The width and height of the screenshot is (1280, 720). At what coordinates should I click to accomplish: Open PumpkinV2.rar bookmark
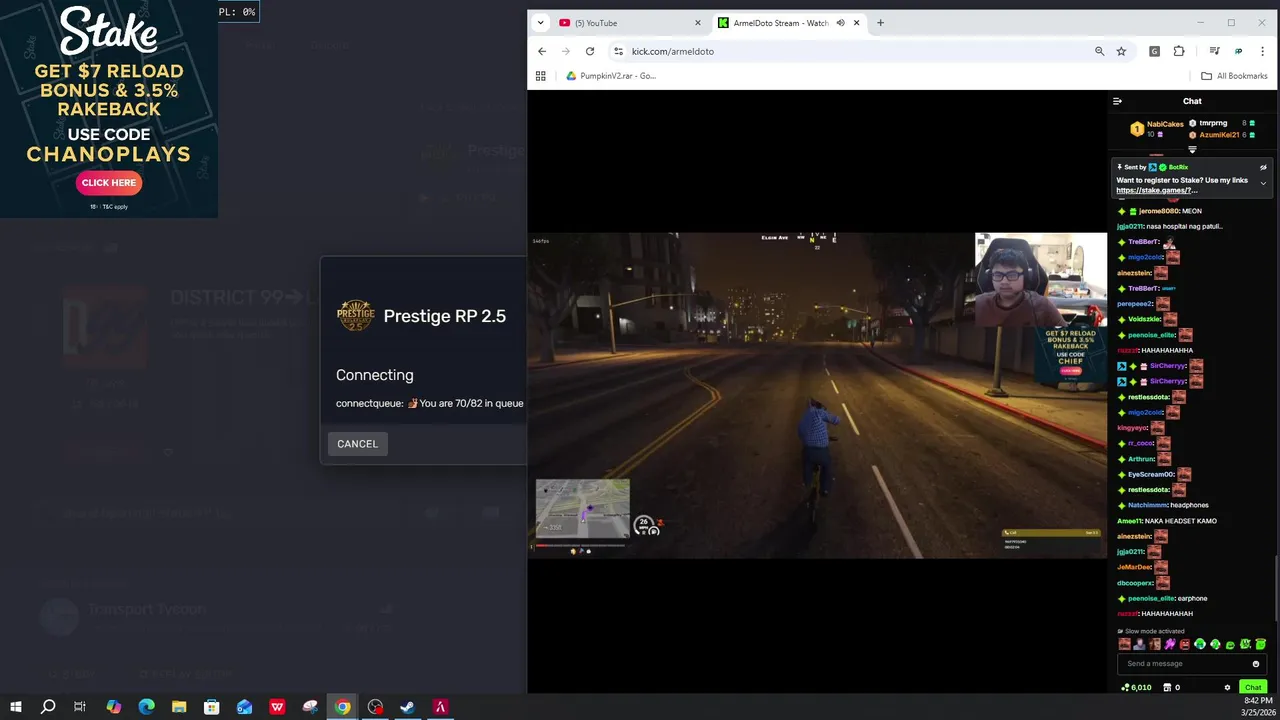611,76
